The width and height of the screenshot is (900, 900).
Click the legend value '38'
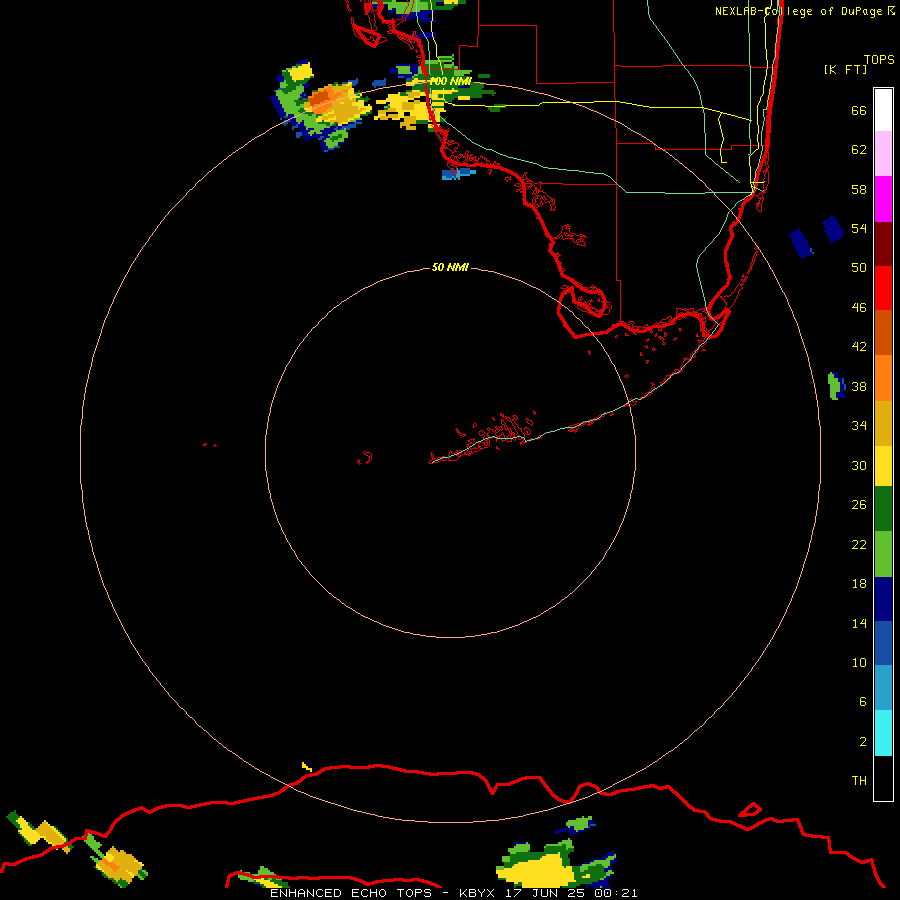859,386
